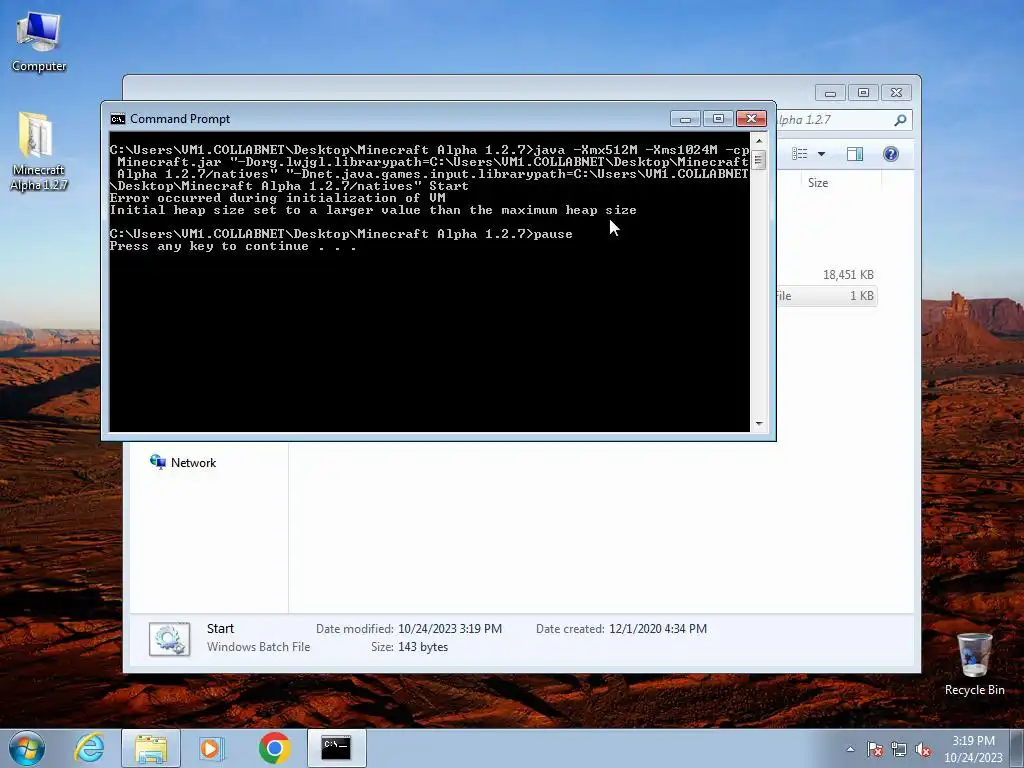Select the 1 KB file row in Explorer
Viewport: 1024px width, 768px height.
click(826, 296)
